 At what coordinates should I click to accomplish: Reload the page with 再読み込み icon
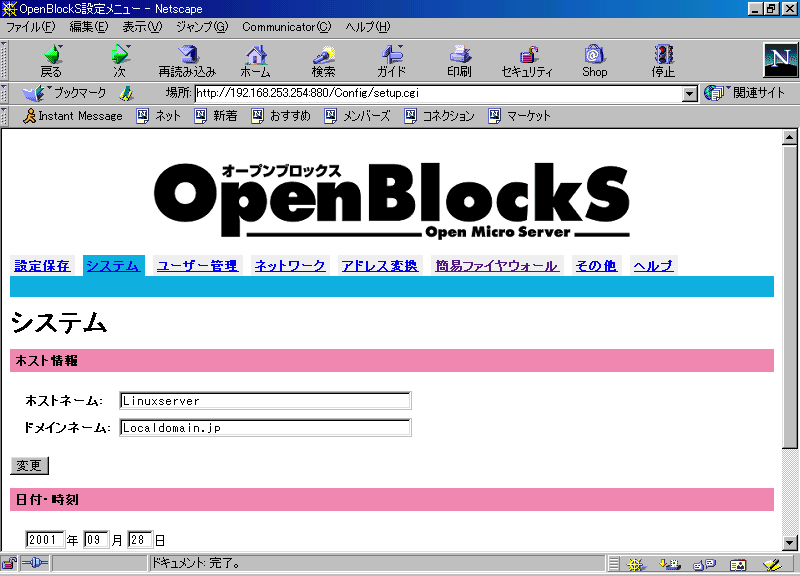187,60
